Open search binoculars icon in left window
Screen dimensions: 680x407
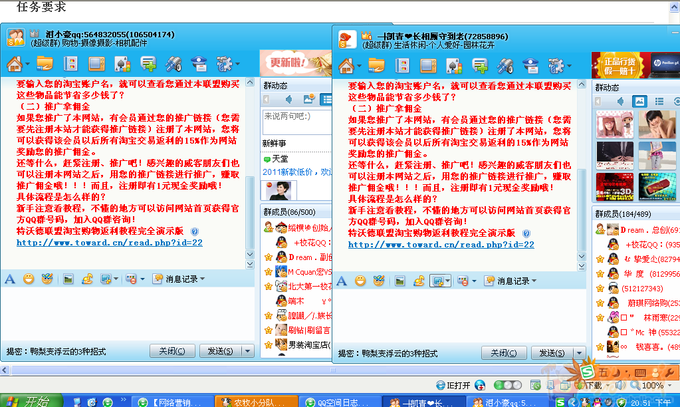tap(173, 64)
